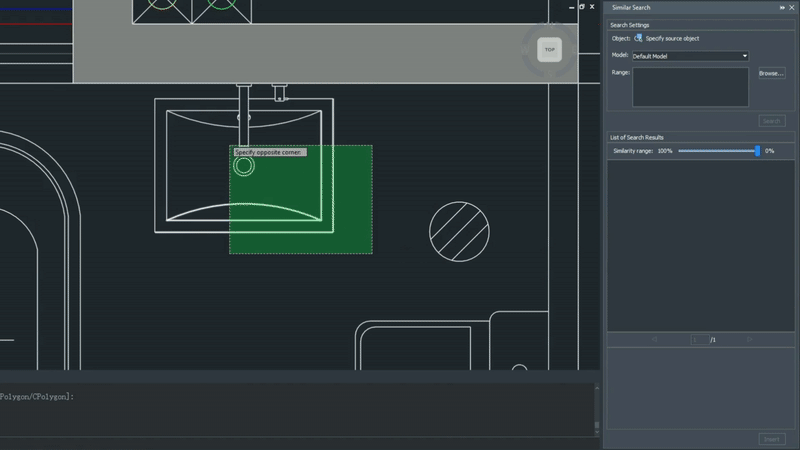Click the Specify source object picker icon
Image resolution: width=800 pixels, height=450 pixels.
[x=638, y=38]
